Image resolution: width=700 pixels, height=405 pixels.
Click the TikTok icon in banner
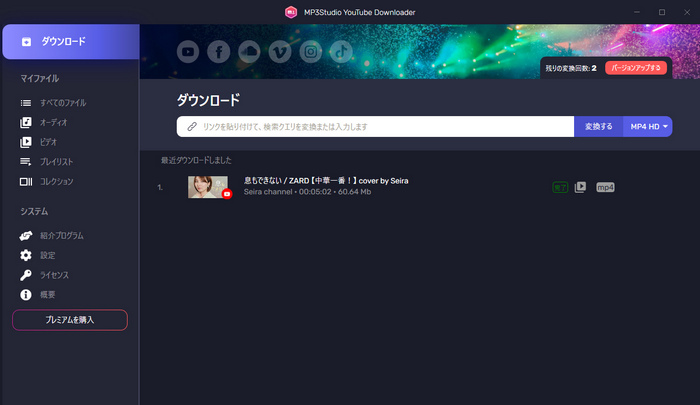coord(341,51)
